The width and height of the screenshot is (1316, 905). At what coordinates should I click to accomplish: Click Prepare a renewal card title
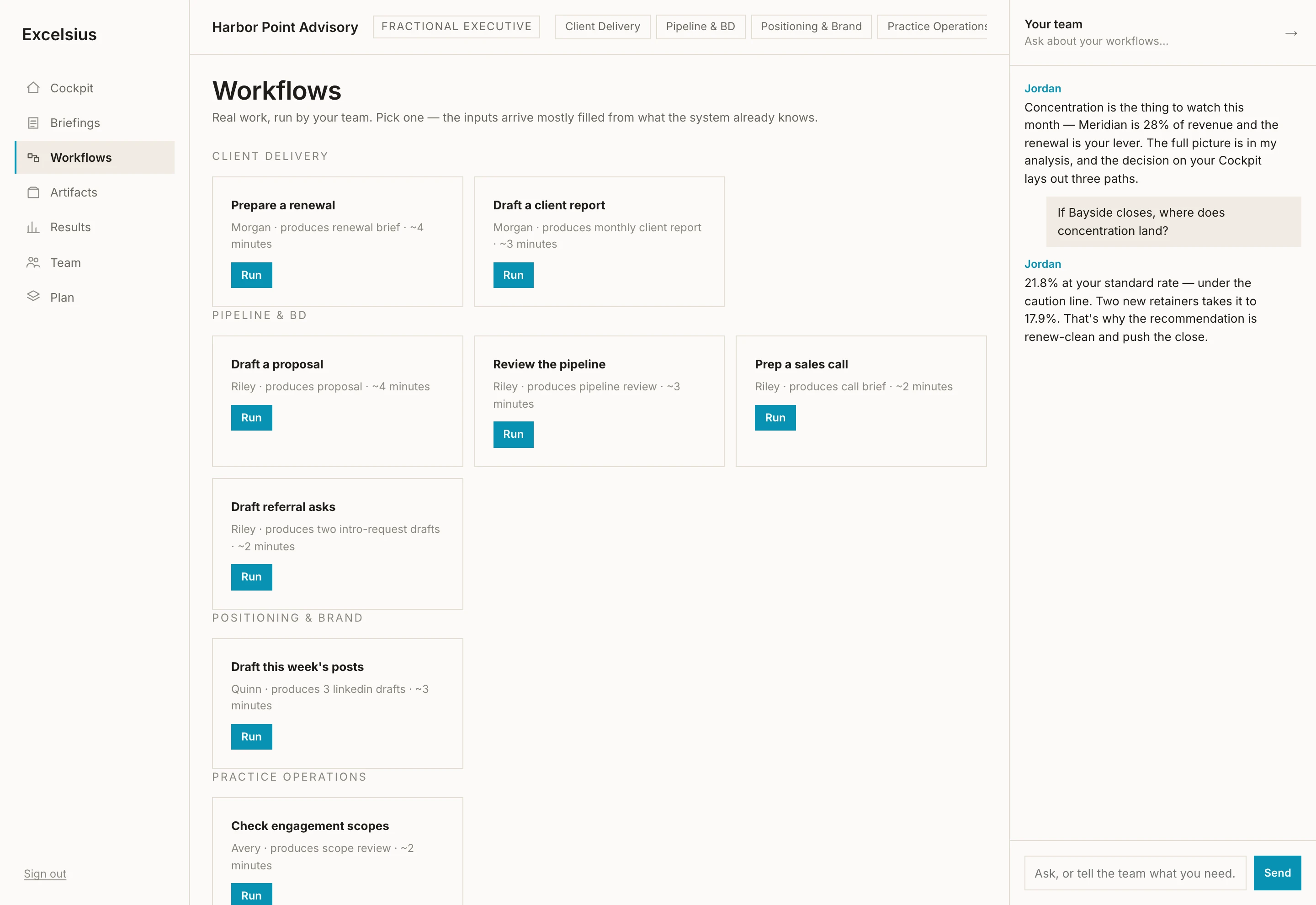click(x=283, y=205)
